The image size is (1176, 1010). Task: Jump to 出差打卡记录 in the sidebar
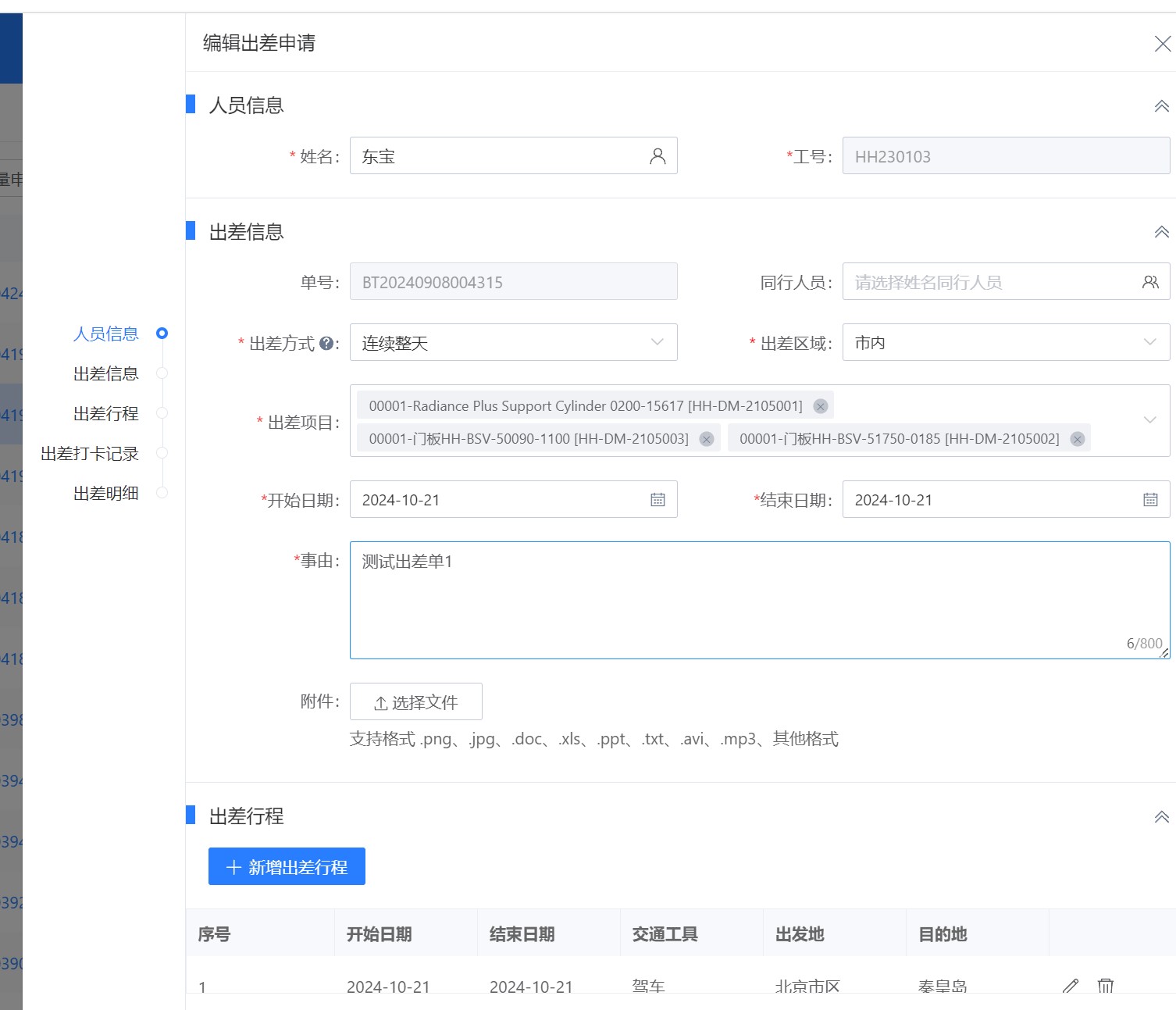click(x=91, y=453)
